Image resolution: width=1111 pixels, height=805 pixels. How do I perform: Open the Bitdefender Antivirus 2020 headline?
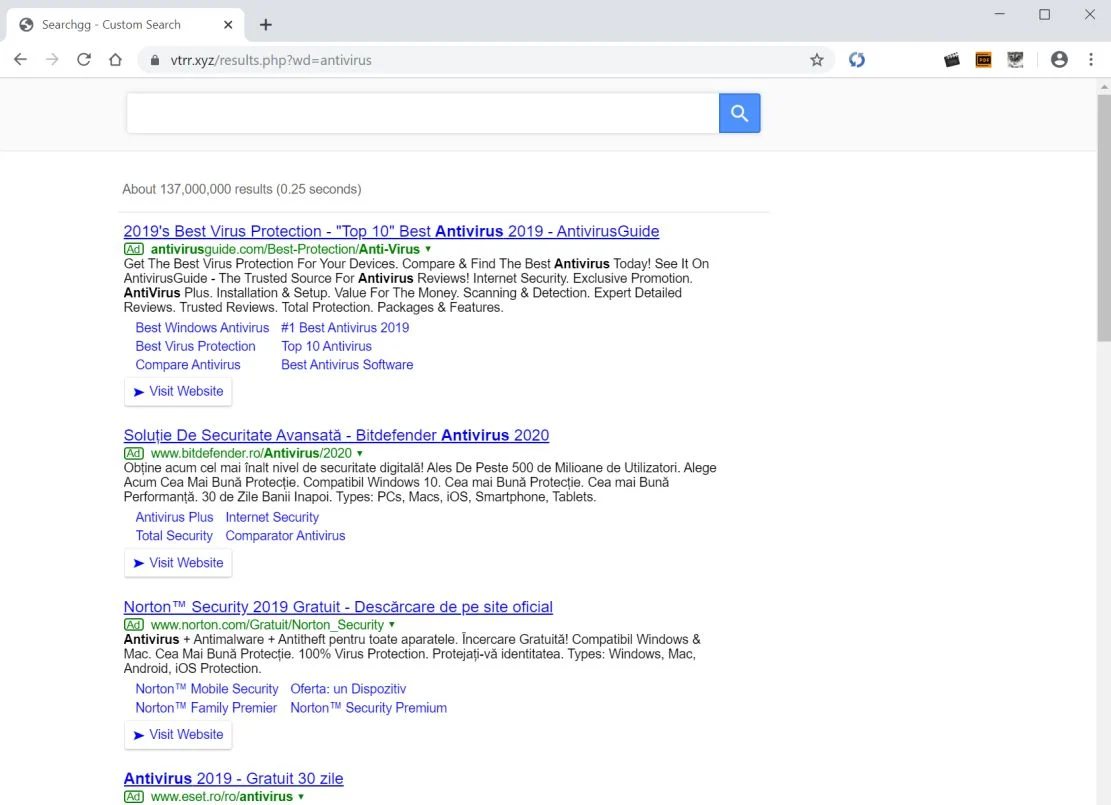pyautogui.click(x=336, y=435)
